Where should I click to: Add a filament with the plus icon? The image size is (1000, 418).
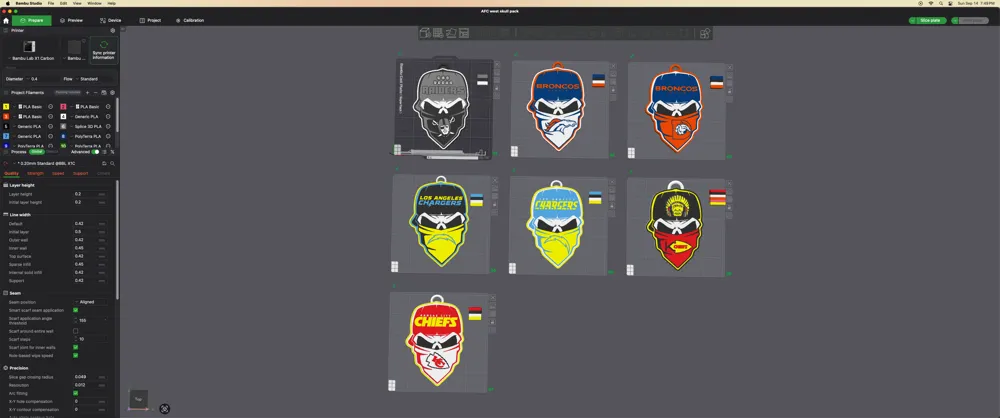coord(87,93)
